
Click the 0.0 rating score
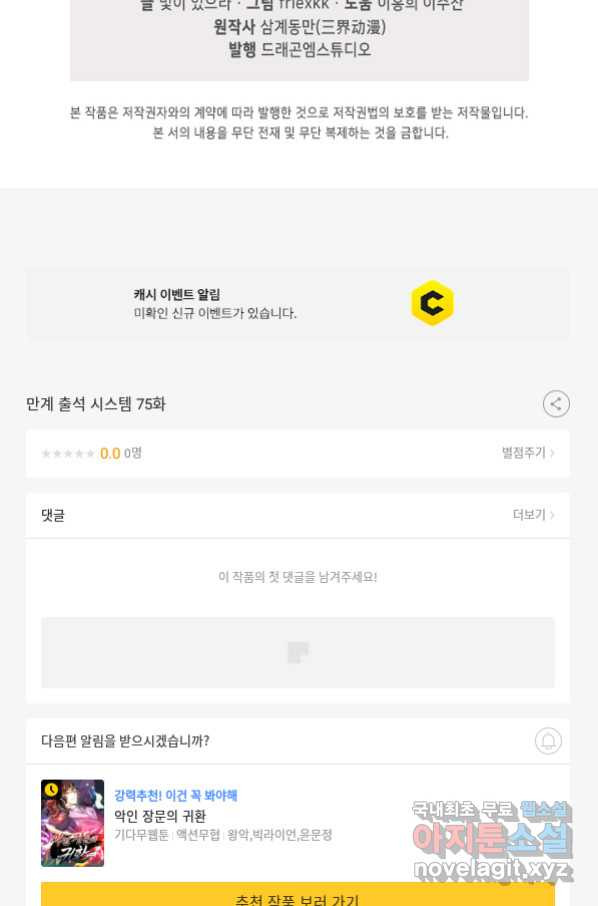pyautogui.click(x=110, y=454)
